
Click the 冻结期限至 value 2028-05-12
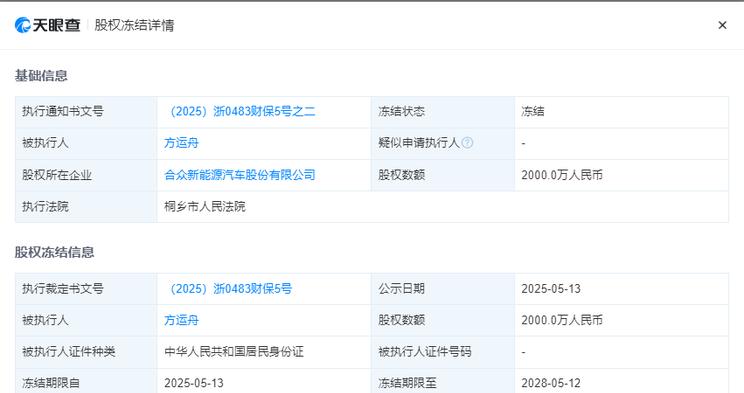[x=551, y=383]
